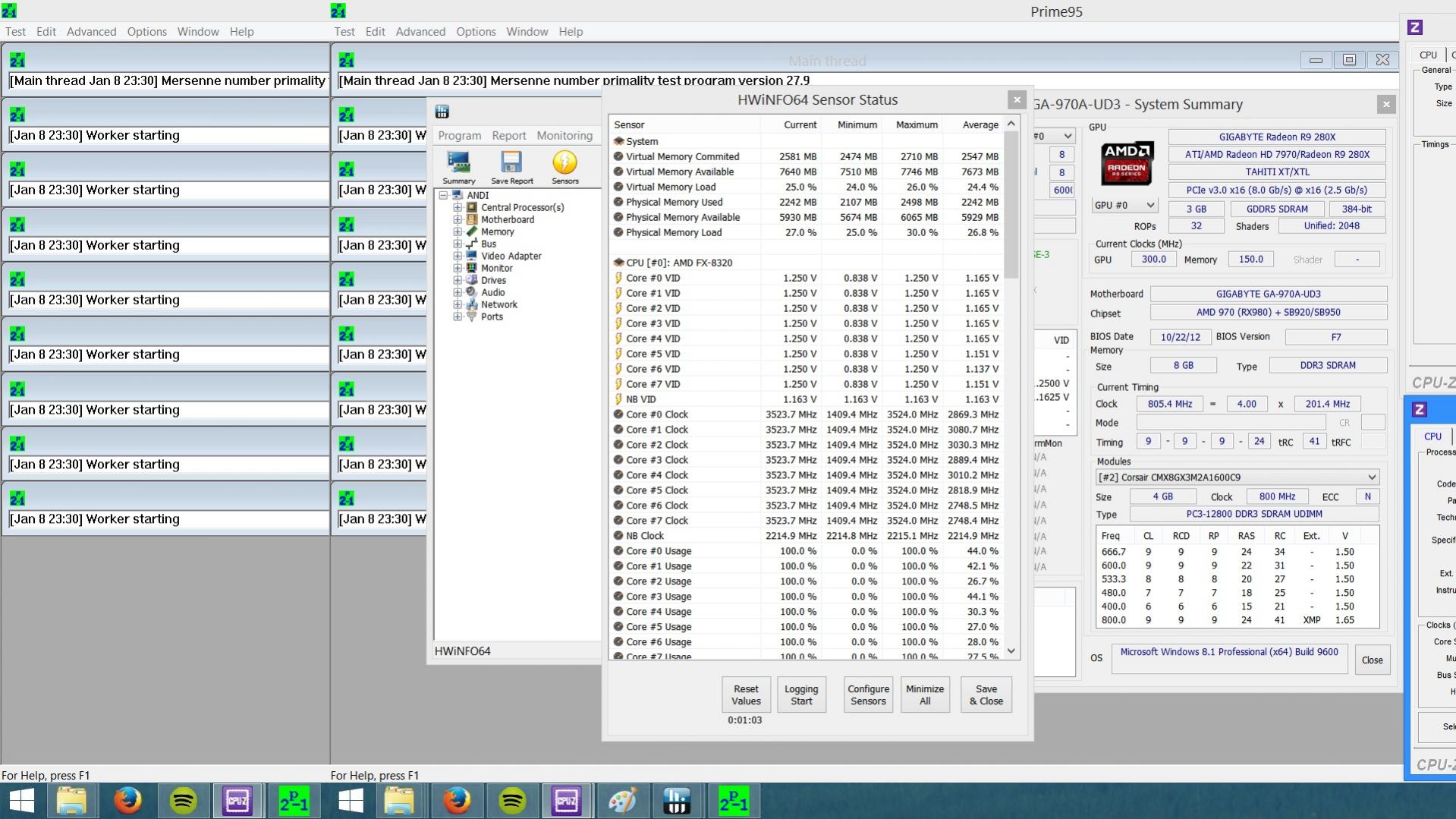Click the Motherboard icon in HWiNFO tree
Screen dimensions: 1456x819
472,219
